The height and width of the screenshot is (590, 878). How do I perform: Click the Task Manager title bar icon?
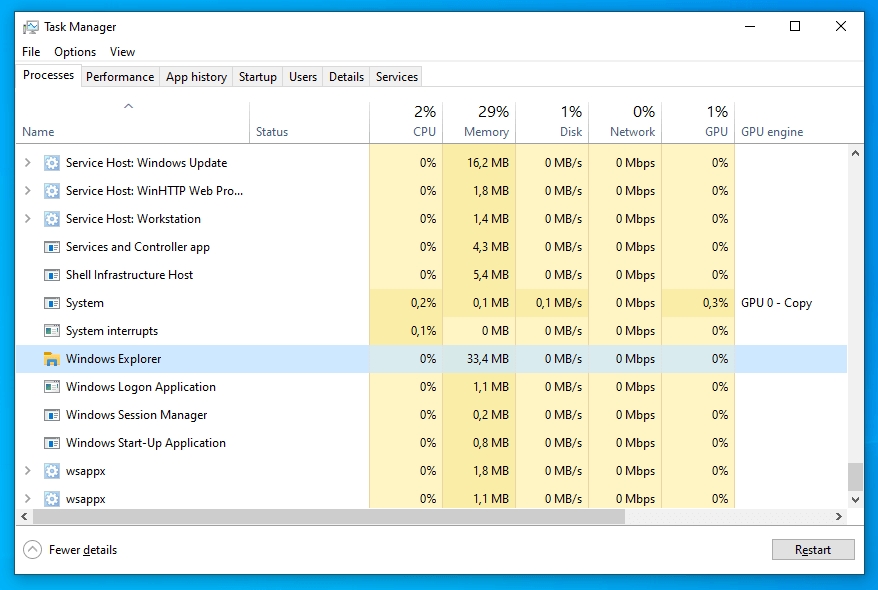point(31,27)
